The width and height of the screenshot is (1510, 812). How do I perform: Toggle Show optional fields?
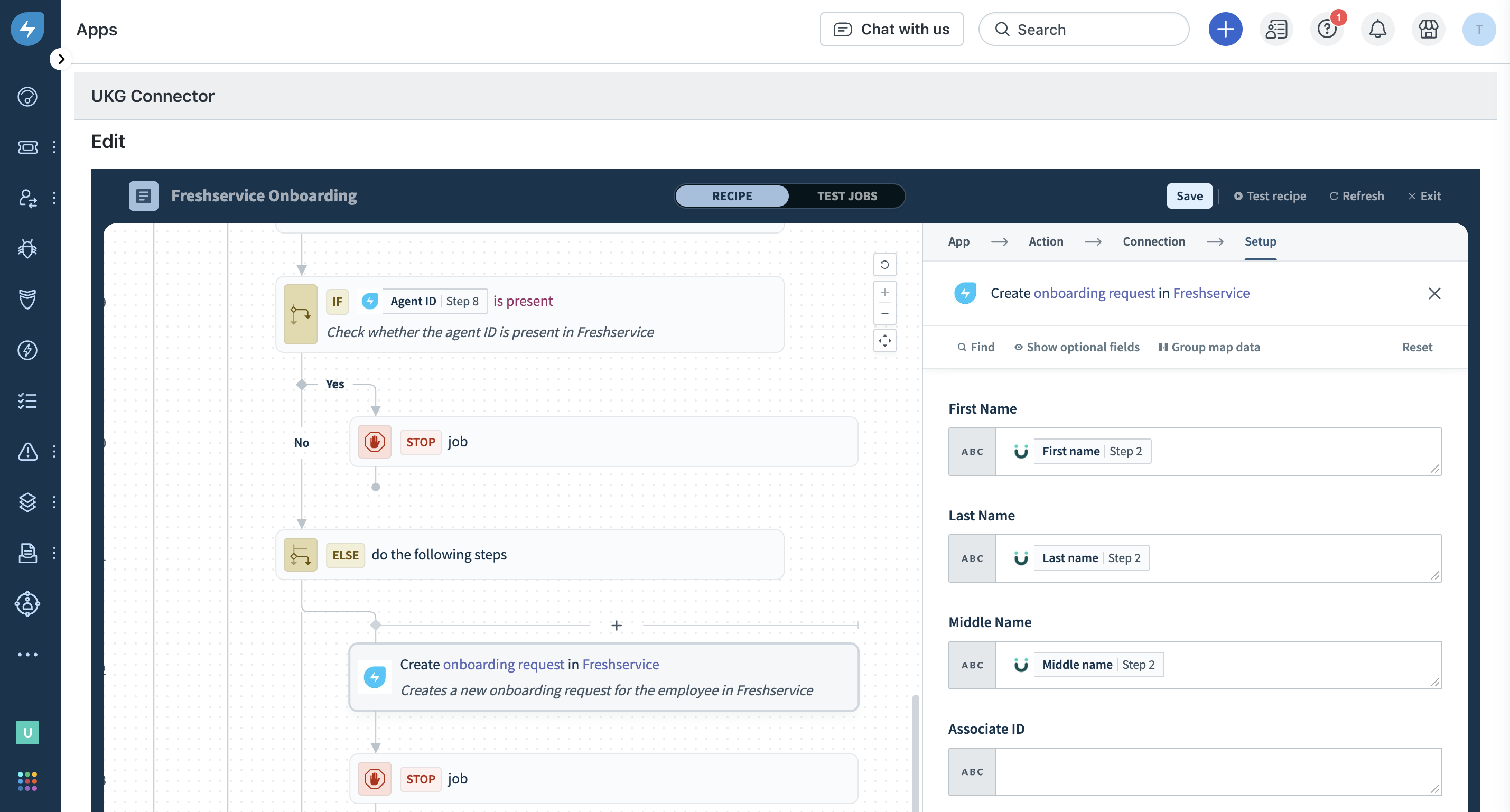tap(1077, 347)
